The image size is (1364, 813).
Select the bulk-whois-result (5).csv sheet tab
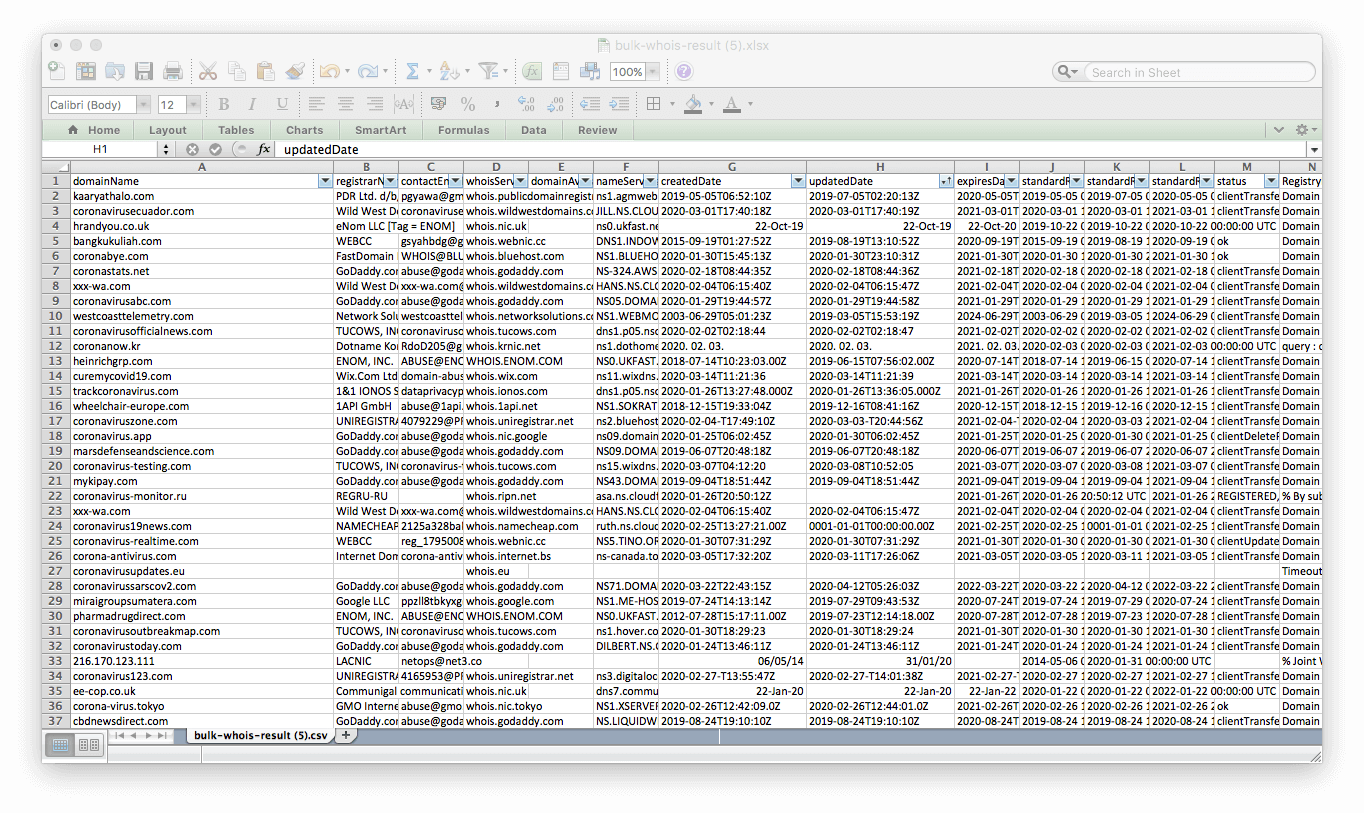pos(260,736)
